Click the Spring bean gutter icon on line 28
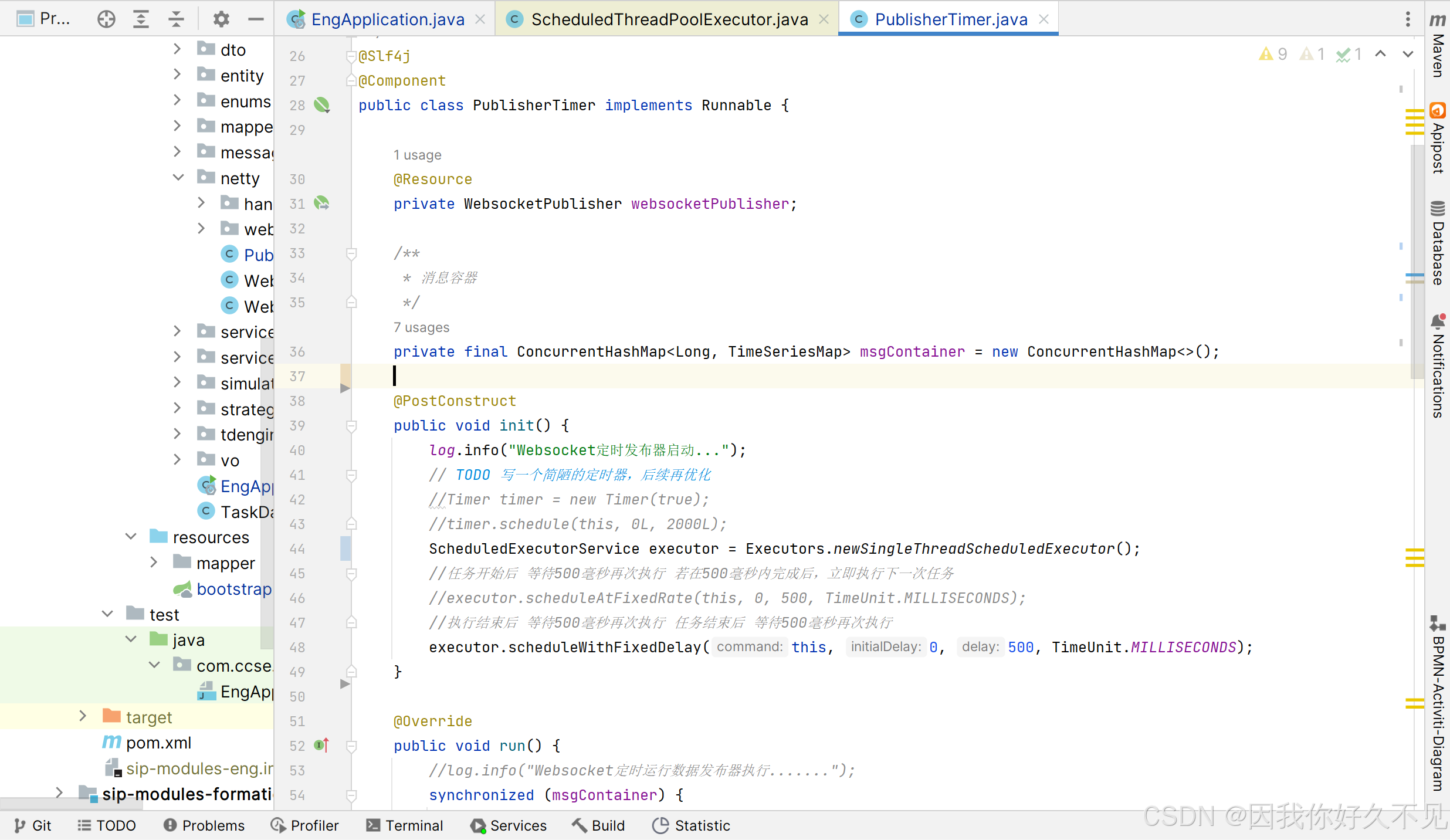1450x840 pixels. pos(321,105)
